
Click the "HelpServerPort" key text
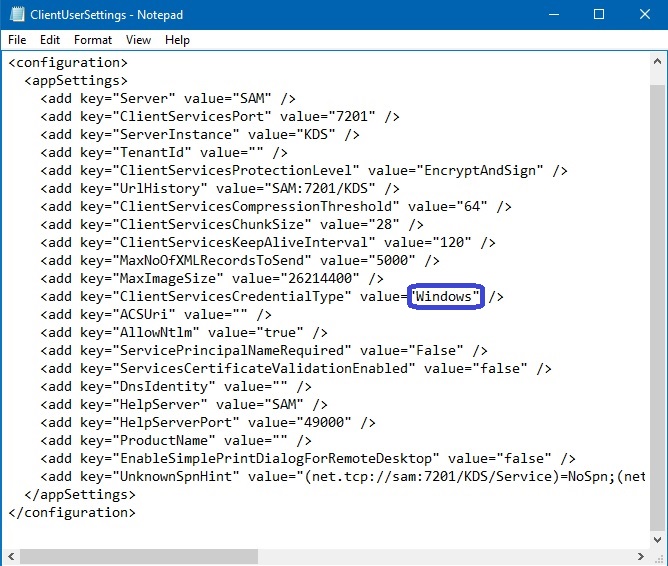(x=176, y=422)
